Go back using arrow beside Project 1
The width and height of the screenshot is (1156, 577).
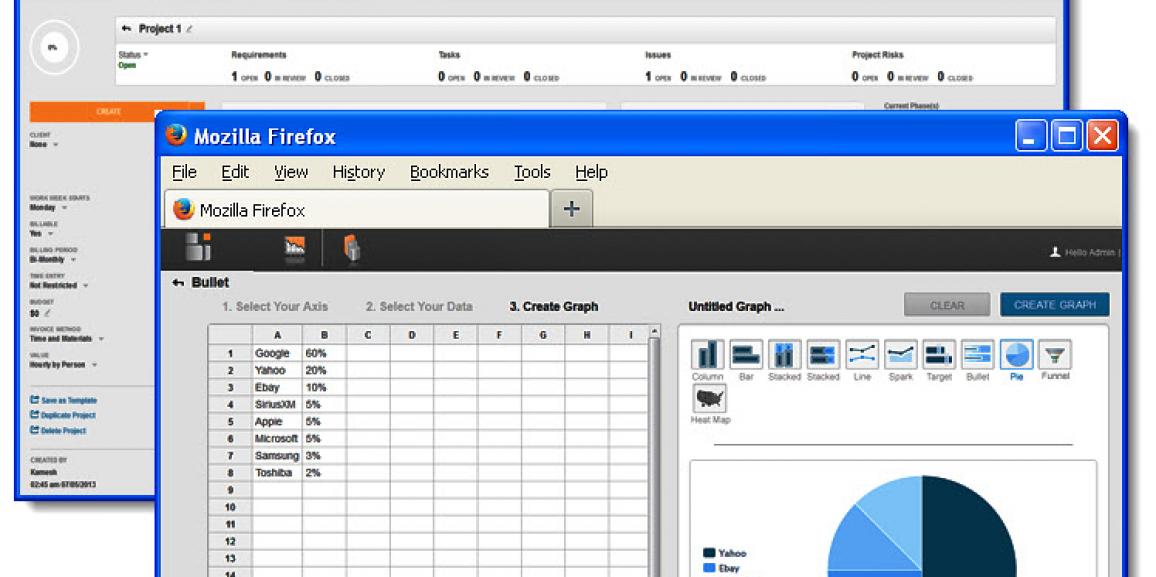(126, 29)
